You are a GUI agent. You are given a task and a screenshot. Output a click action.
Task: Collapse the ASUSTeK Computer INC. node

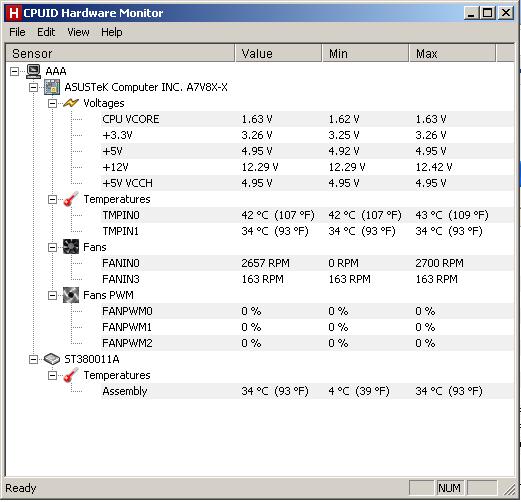click(33, 87)
